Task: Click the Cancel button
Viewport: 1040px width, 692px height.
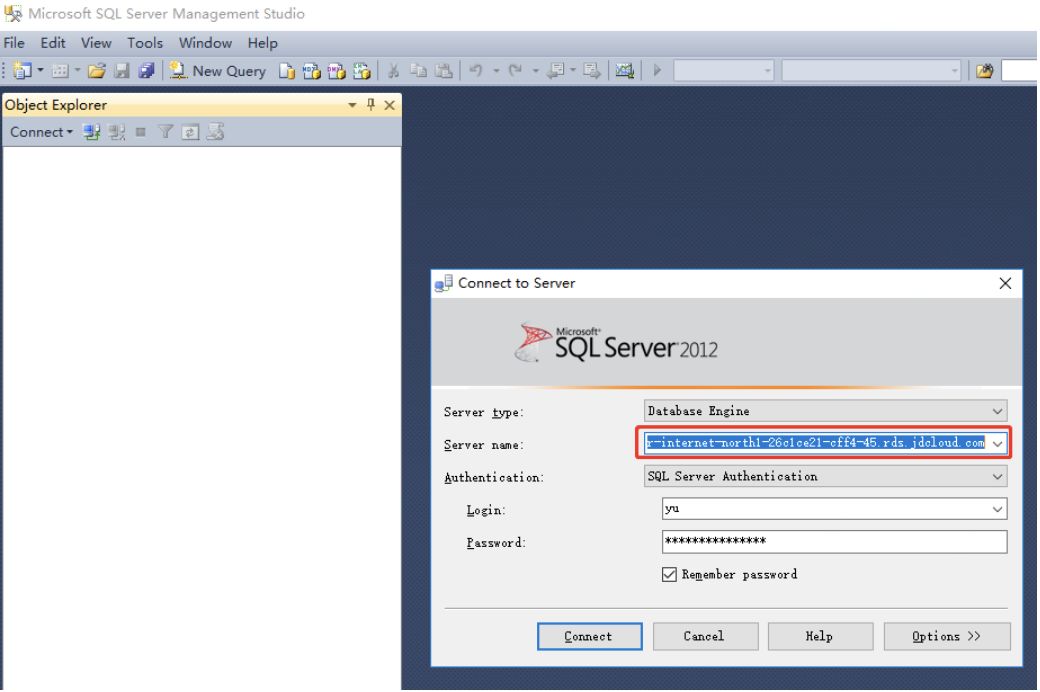Action: [705, 636]
